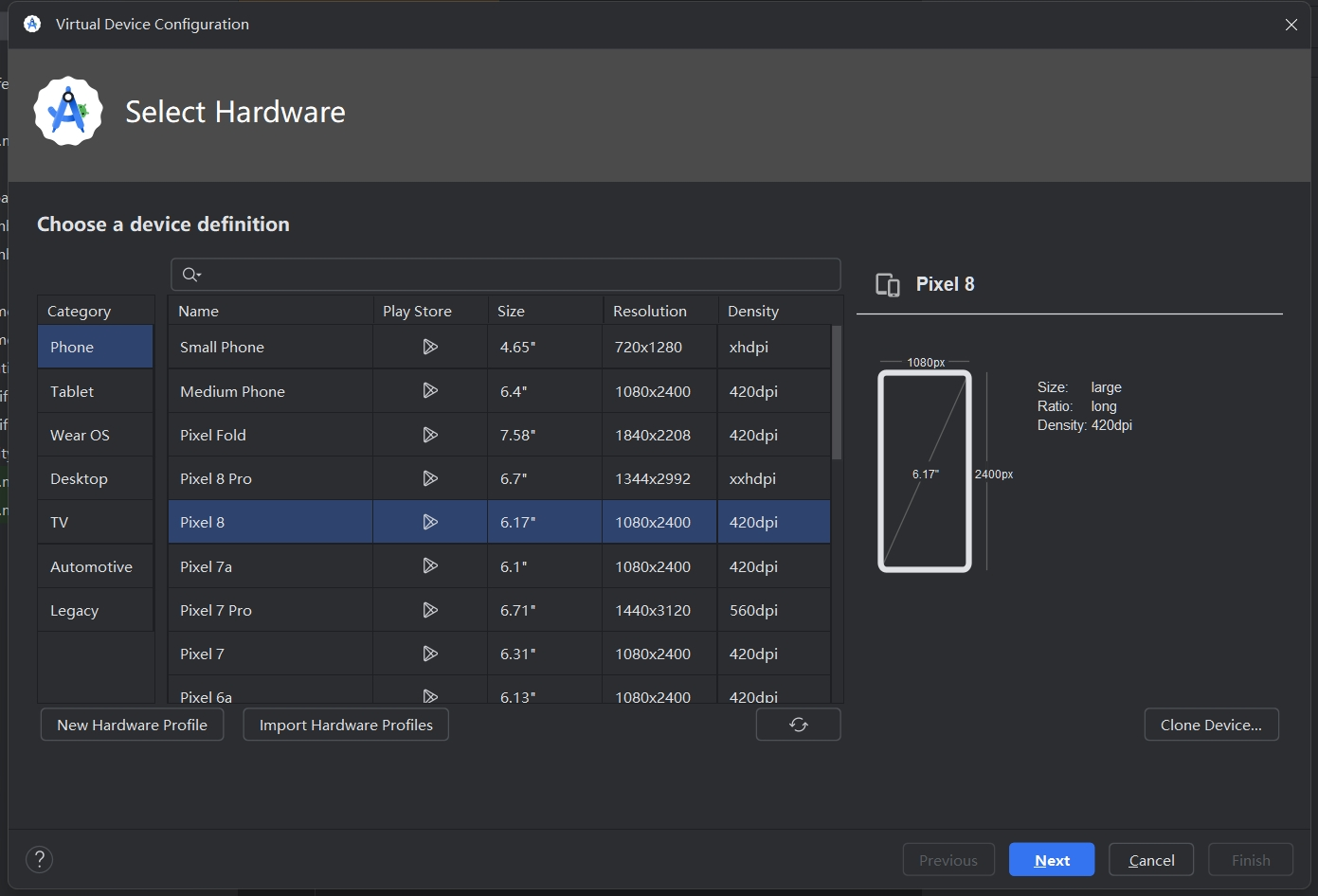Screen dimensions: 1318x896
Task: Click New Hardware Profile button
Action: click(x=132, y=725)
